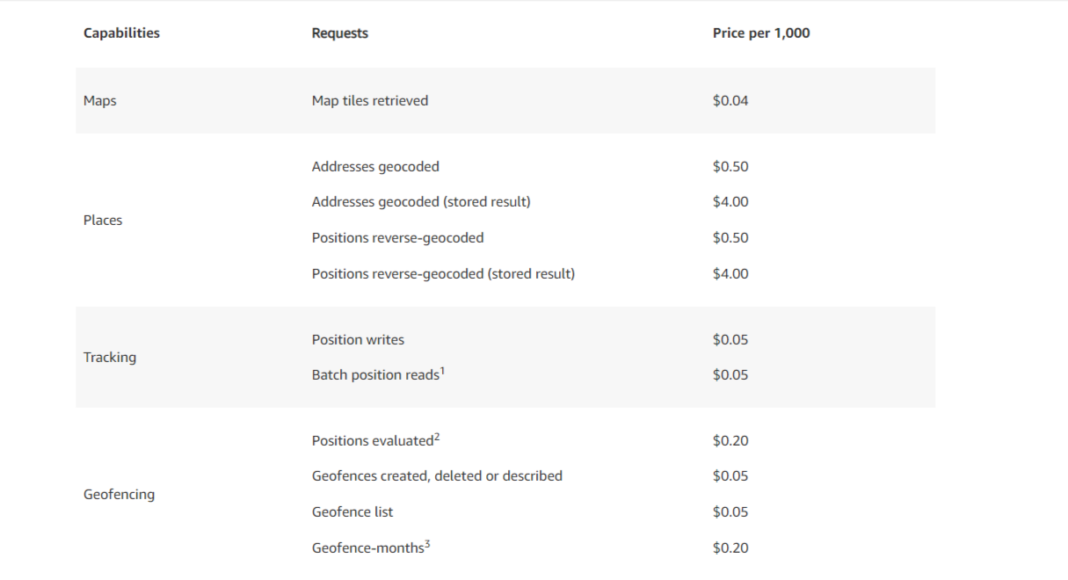Click Addresses geocoded (stored result) entry
Viewport: 1068px width, 580px height.
pos(421,202)
